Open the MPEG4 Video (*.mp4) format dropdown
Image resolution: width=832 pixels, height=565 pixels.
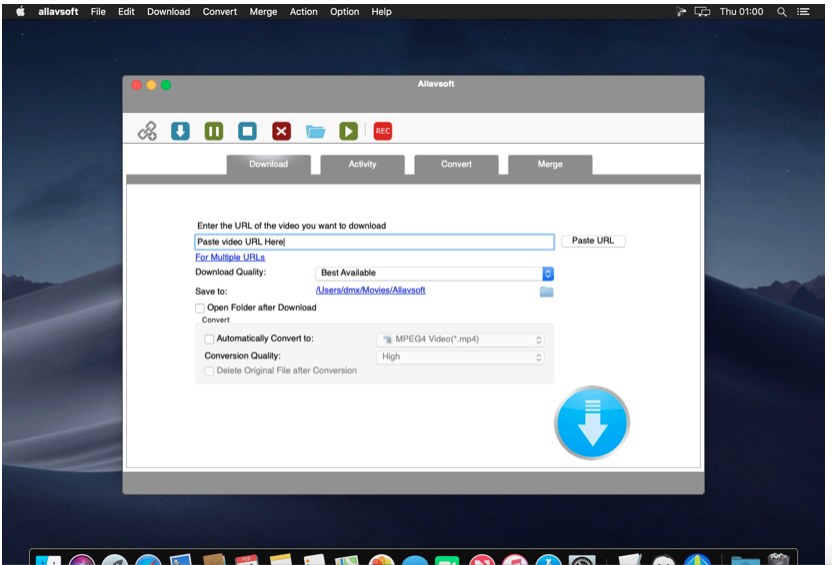point(460,340)
